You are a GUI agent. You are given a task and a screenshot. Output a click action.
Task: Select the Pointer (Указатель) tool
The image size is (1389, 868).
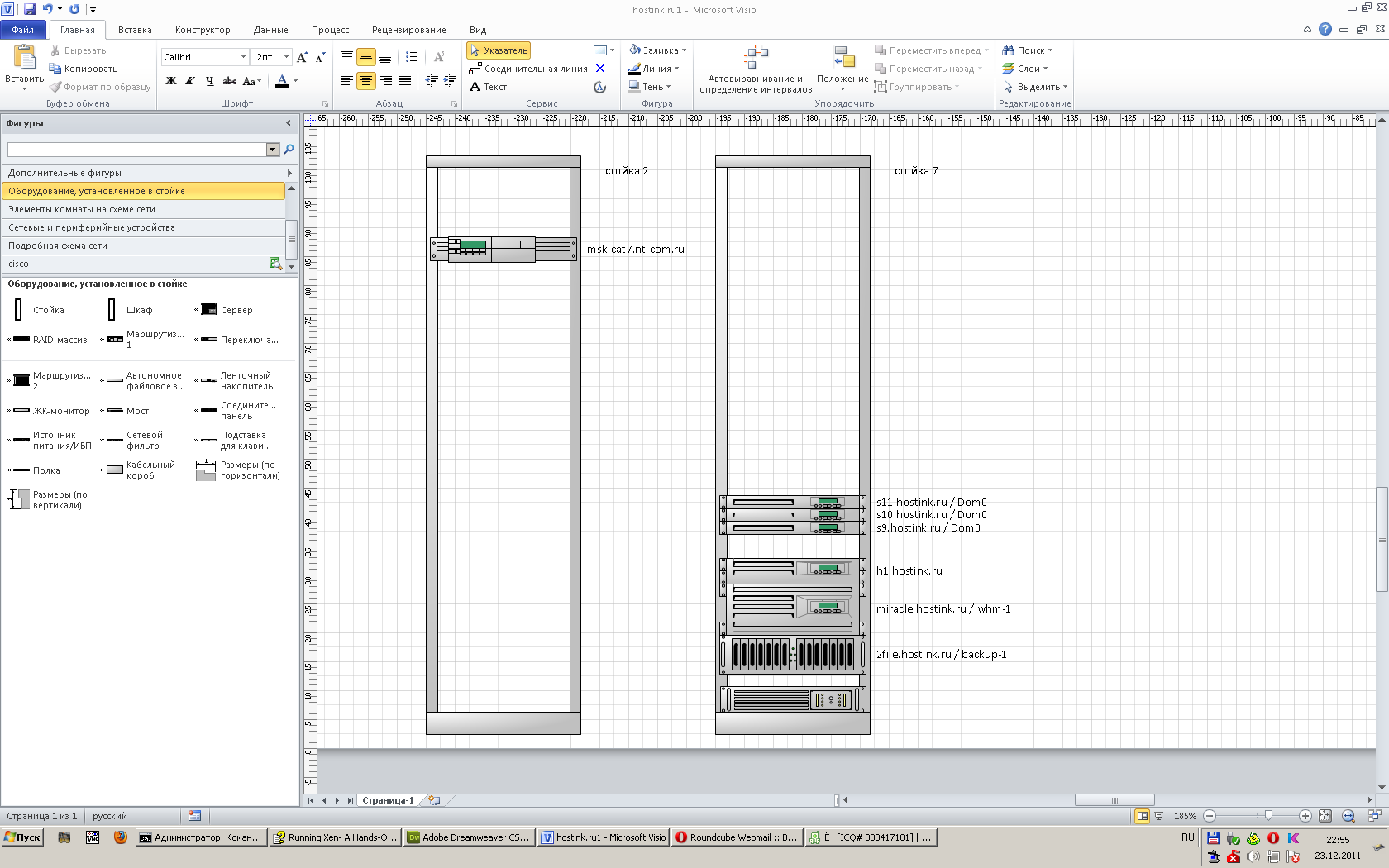tap(499, 50)
